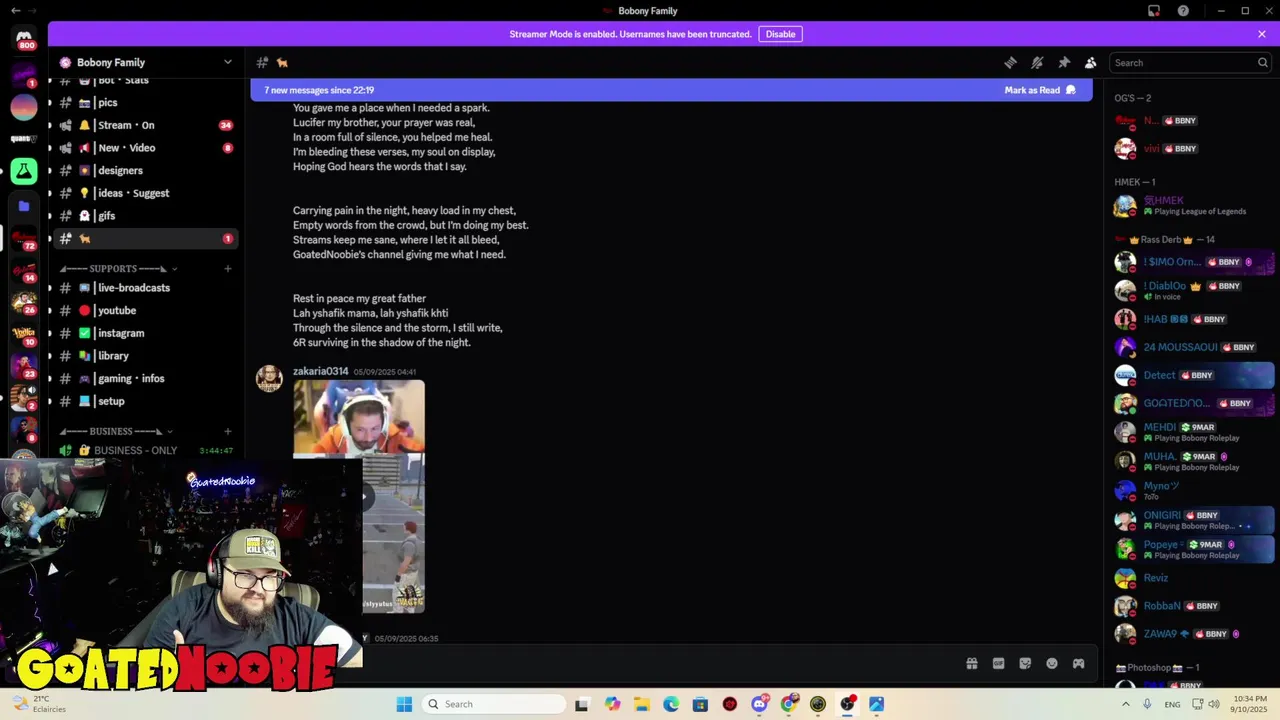Open Discord direct messages home icon

24,39
